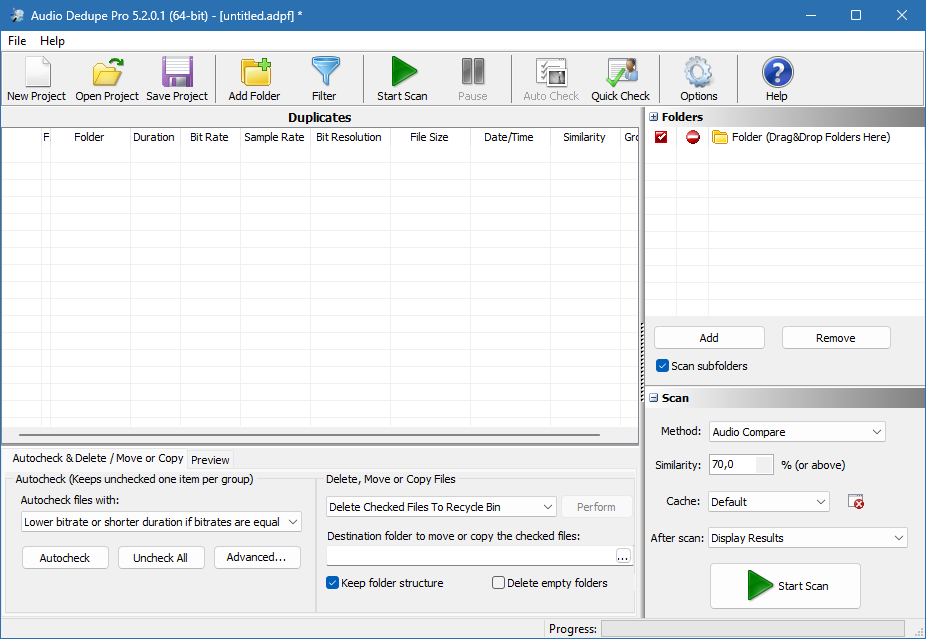The image size is (926, 639).
Task: Click the horizontal scrollbar under Duplicates list
Action: point(308,435)
